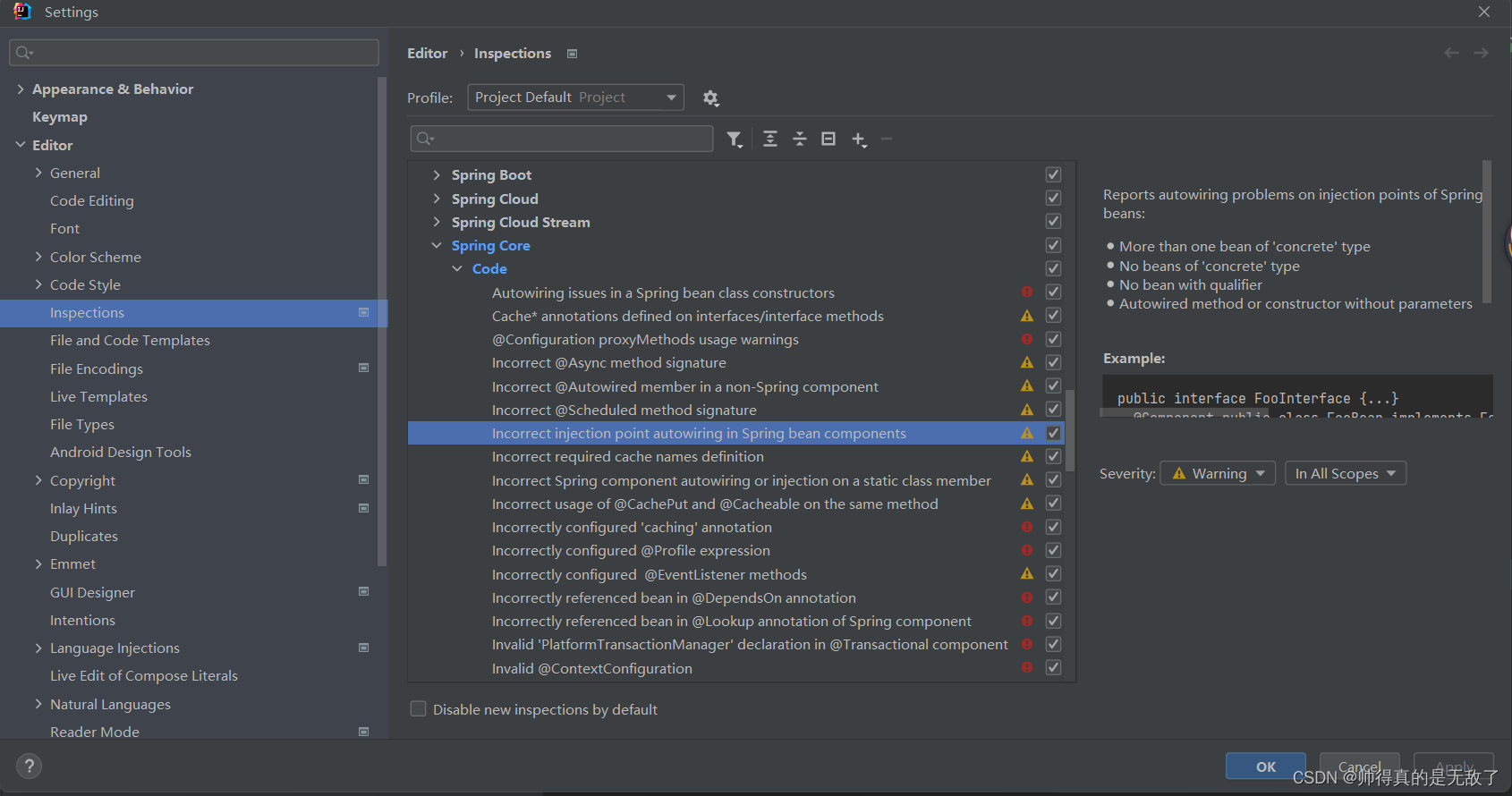This screenshot has height=796, width=1512.
Task: Click the project-level icon beside Inspections breadcrumb
Action: coord(572,54)
